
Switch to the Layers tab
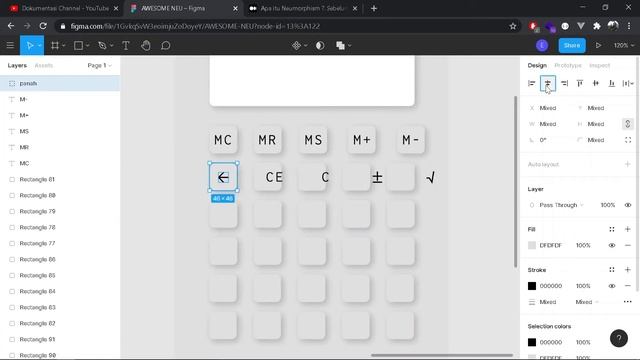coord(17,65)
